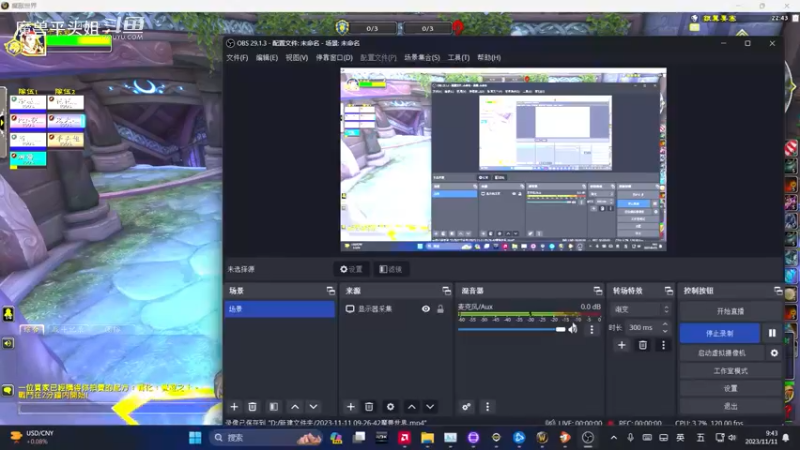This screenshot has width=800, height=450.
Task: Decrease transition duration with down stepper
Action: (665, 331)
